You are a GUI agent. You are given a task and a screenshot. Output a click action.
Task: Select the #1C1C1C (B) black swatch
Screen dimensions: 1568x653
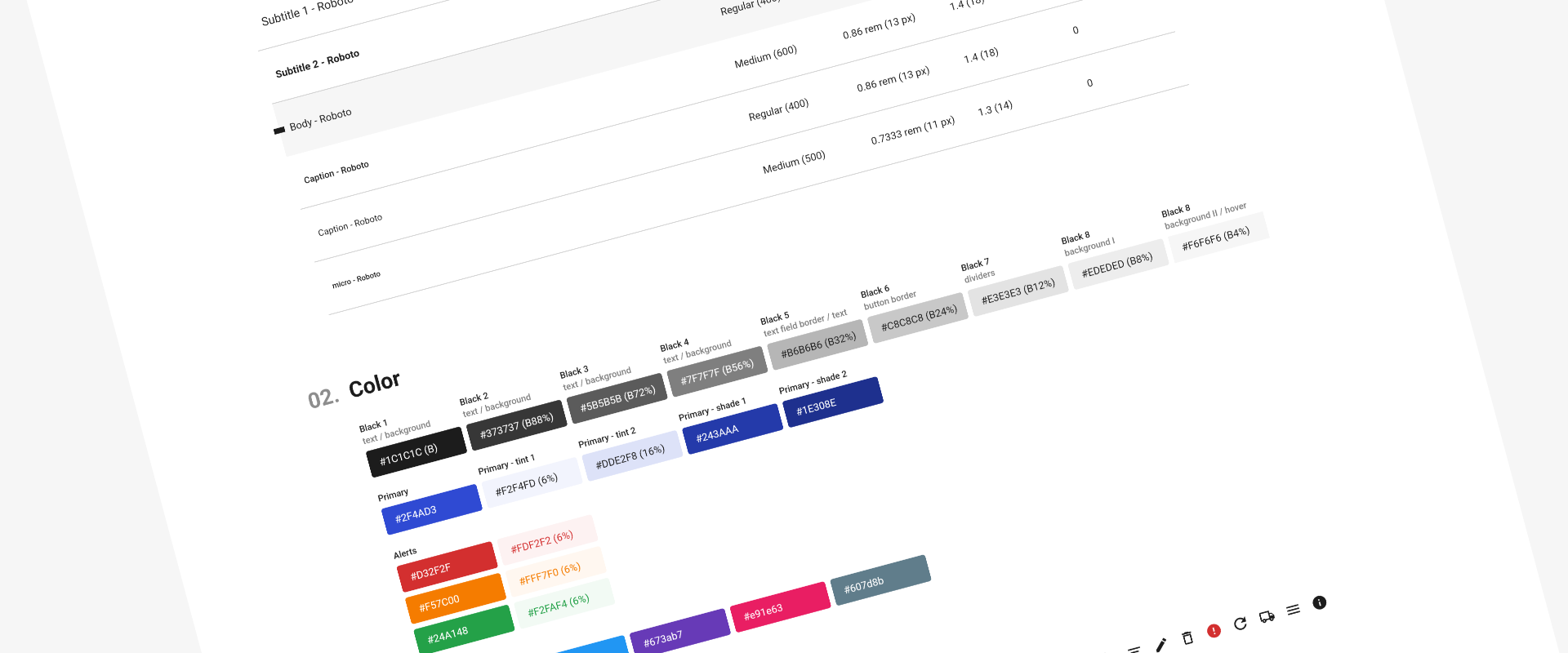point(416,452)
